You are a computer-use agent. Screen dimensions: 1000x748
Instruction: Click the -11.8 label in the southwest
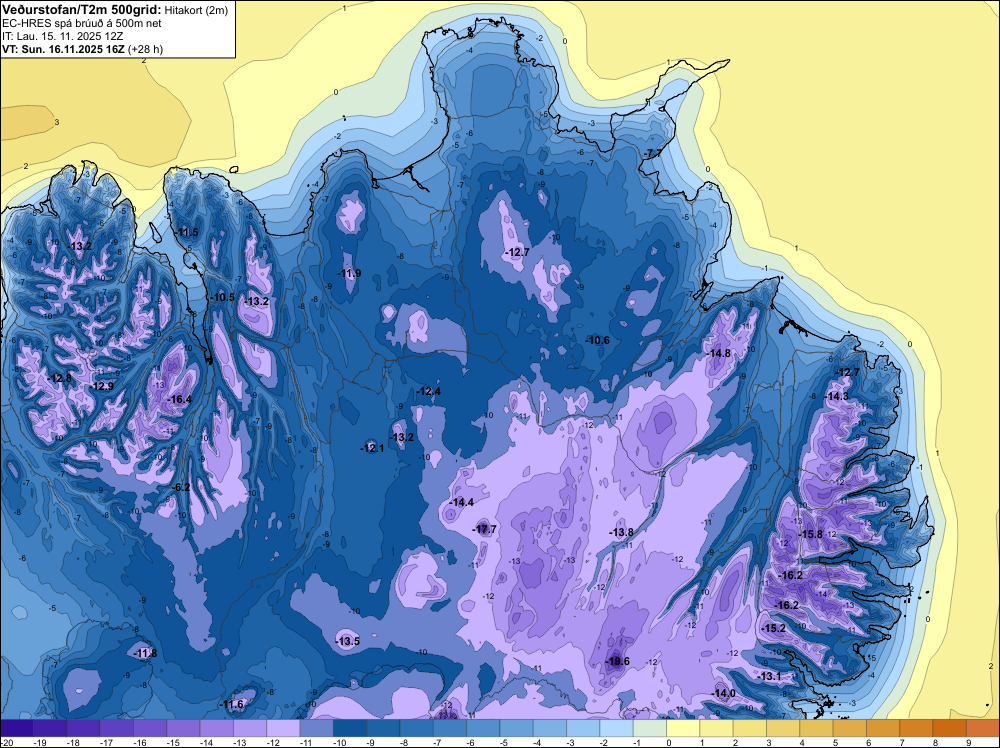(145, 653)
